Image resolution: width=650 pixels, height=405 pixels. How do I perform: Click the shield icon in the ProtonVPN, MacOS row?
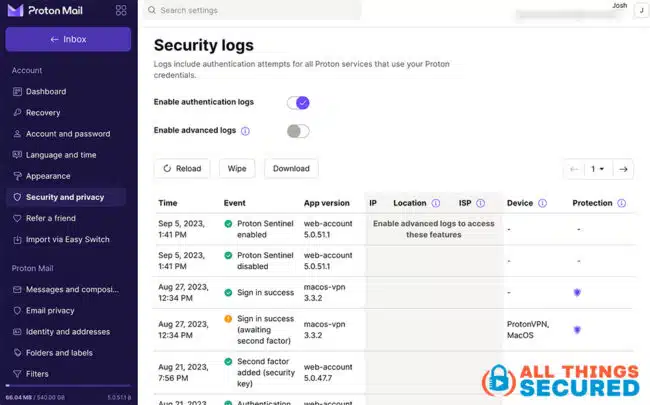click(x=577, y=330)
